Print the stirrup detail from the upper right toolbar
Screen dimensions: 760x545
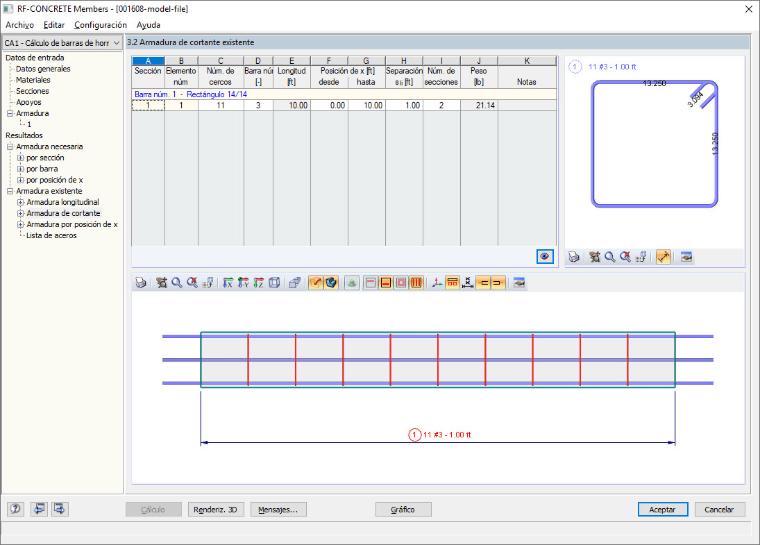pos(574,257)
